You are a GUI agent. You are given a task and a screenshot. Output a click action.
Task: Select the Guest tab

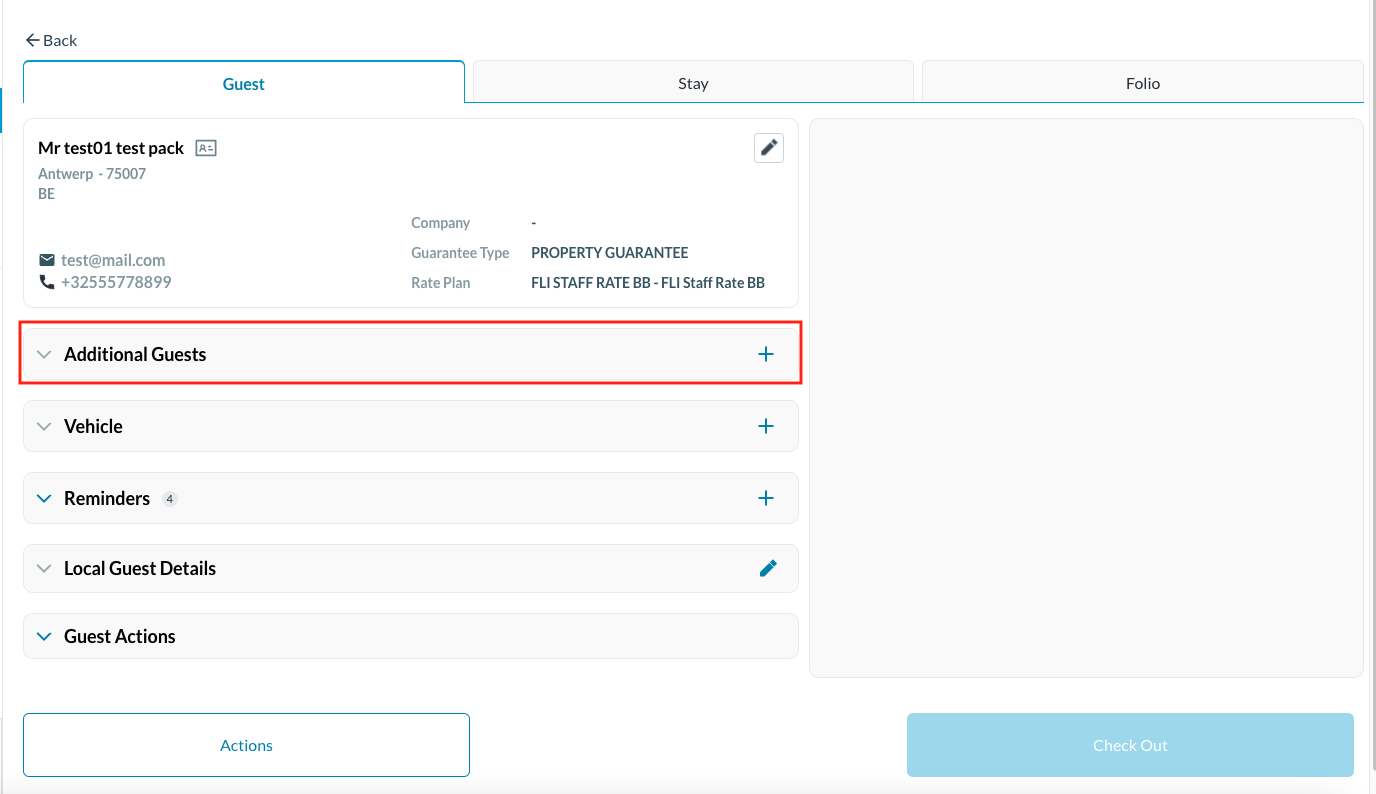point(244,84)
